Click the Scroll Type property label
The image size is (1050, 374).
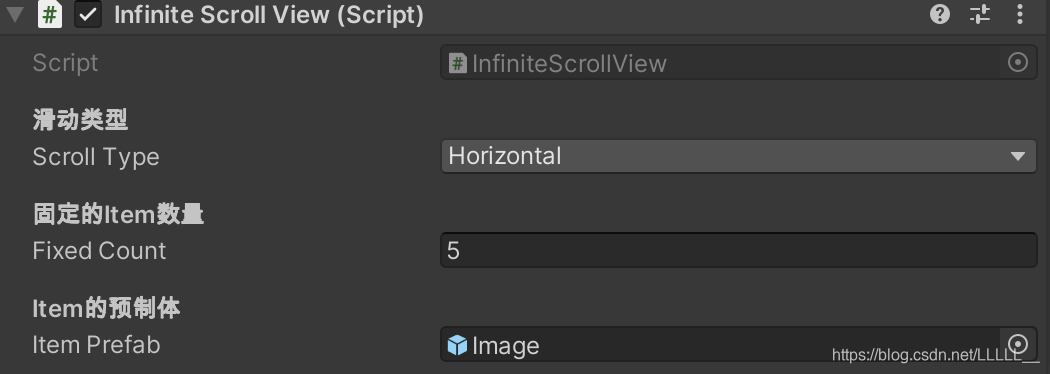click(96, 157)
